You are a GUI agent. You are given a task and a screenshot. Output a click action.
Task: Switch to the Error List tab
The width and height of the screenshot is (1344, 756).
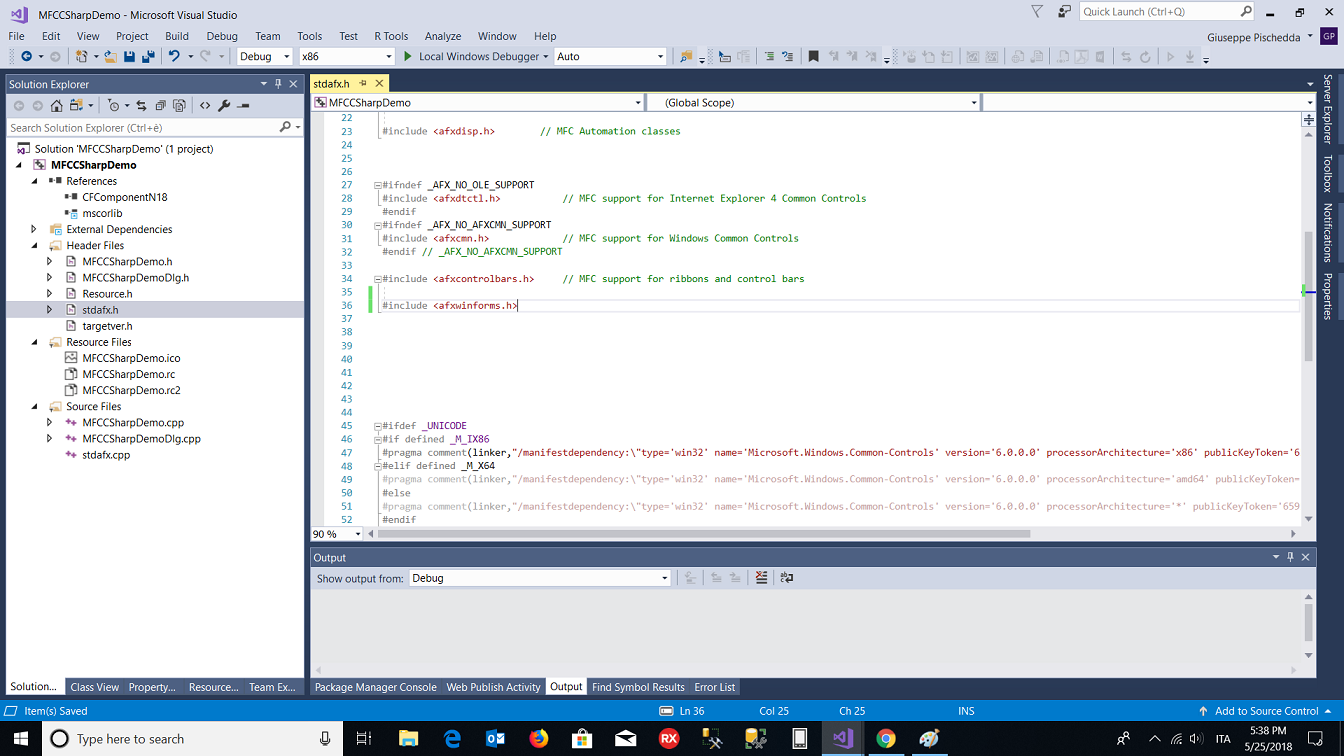click(715, 687)
